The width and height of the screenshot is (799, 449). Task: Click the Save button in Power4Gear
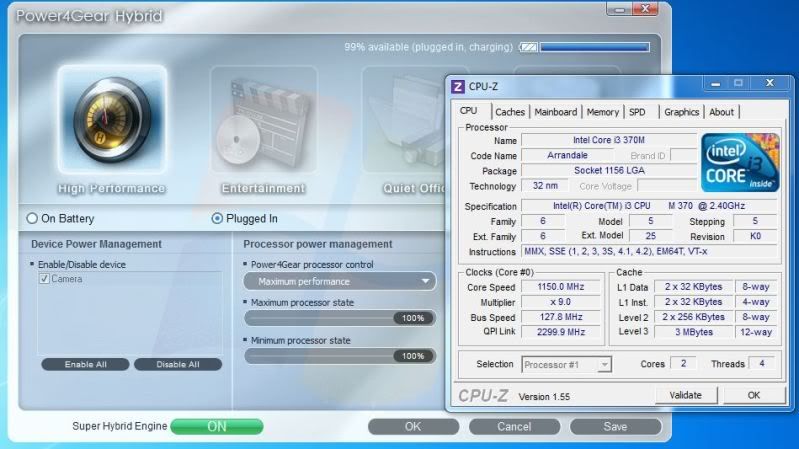coord(615,427)
